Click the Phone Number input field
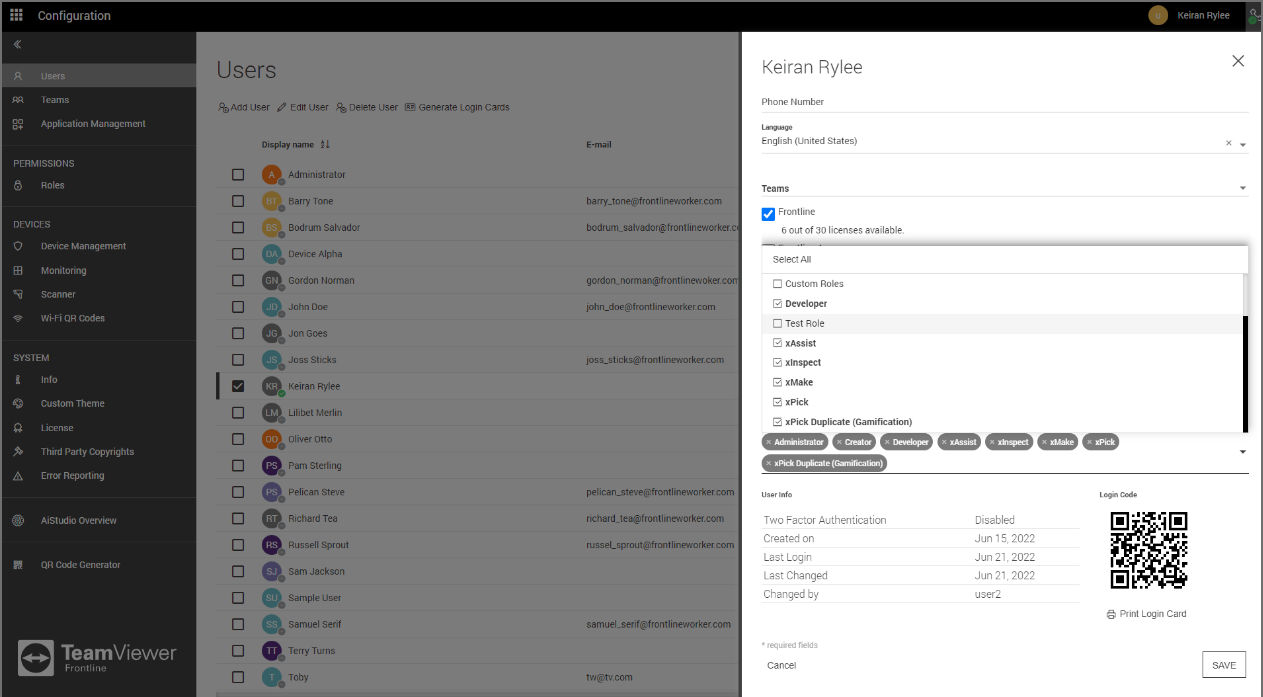The image size is (1263, 697). [x=1005, y=102]
